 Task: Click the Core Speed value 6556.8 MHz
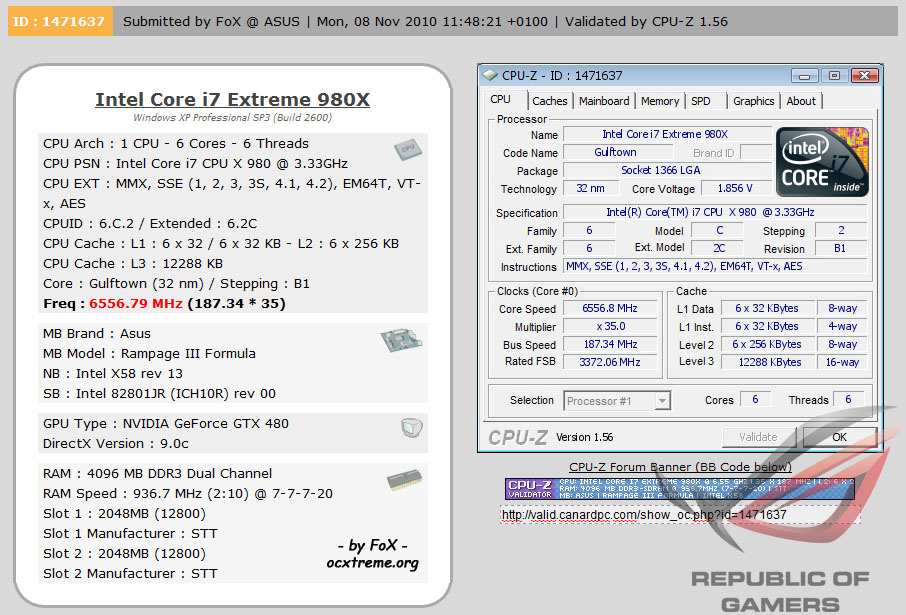tap(610, 309)
